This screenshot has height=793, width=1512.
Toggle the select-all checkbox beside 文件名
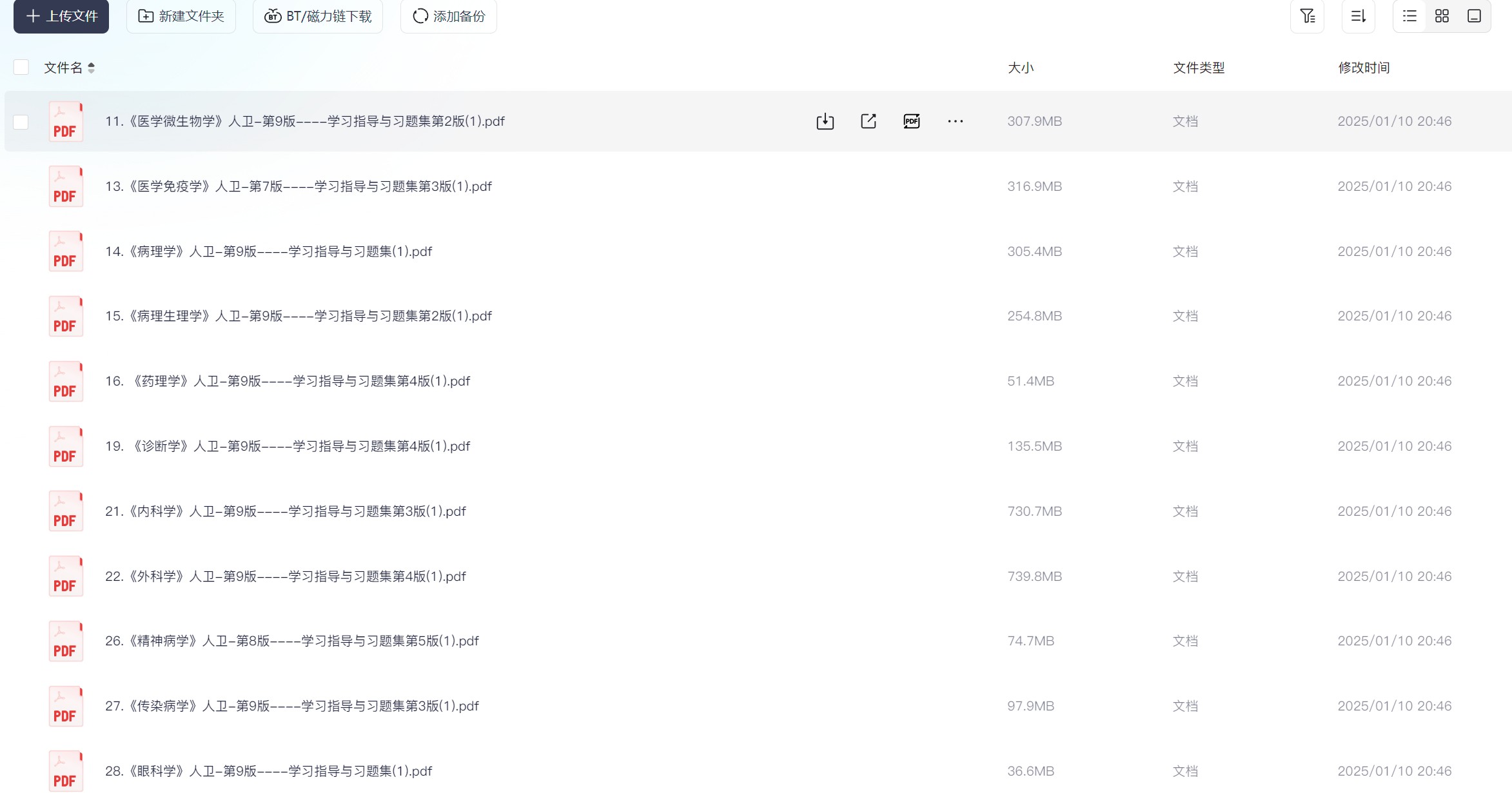click(21, 67)
